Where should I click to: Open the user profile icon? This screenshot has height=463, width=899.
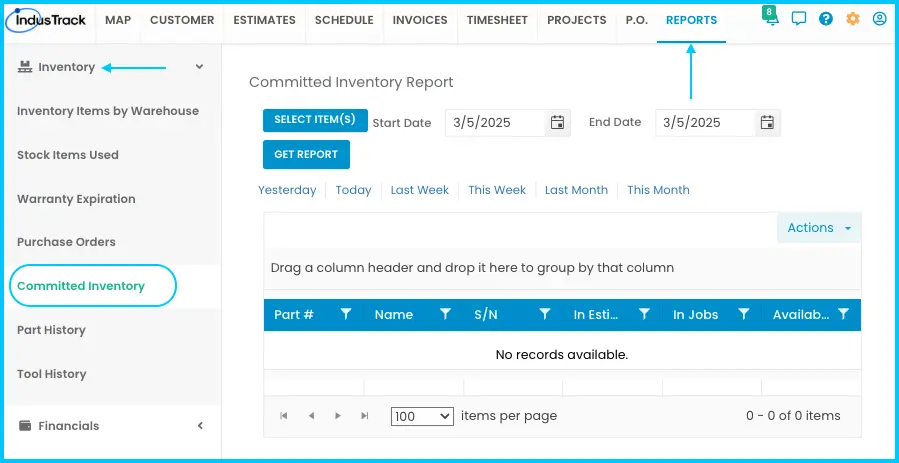880,19
